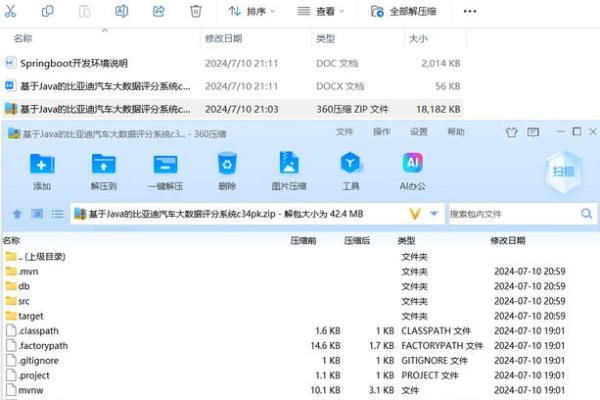Open the 帮助 menu in 360压缩
Viewport: 600px width, 400px height.
456,132
